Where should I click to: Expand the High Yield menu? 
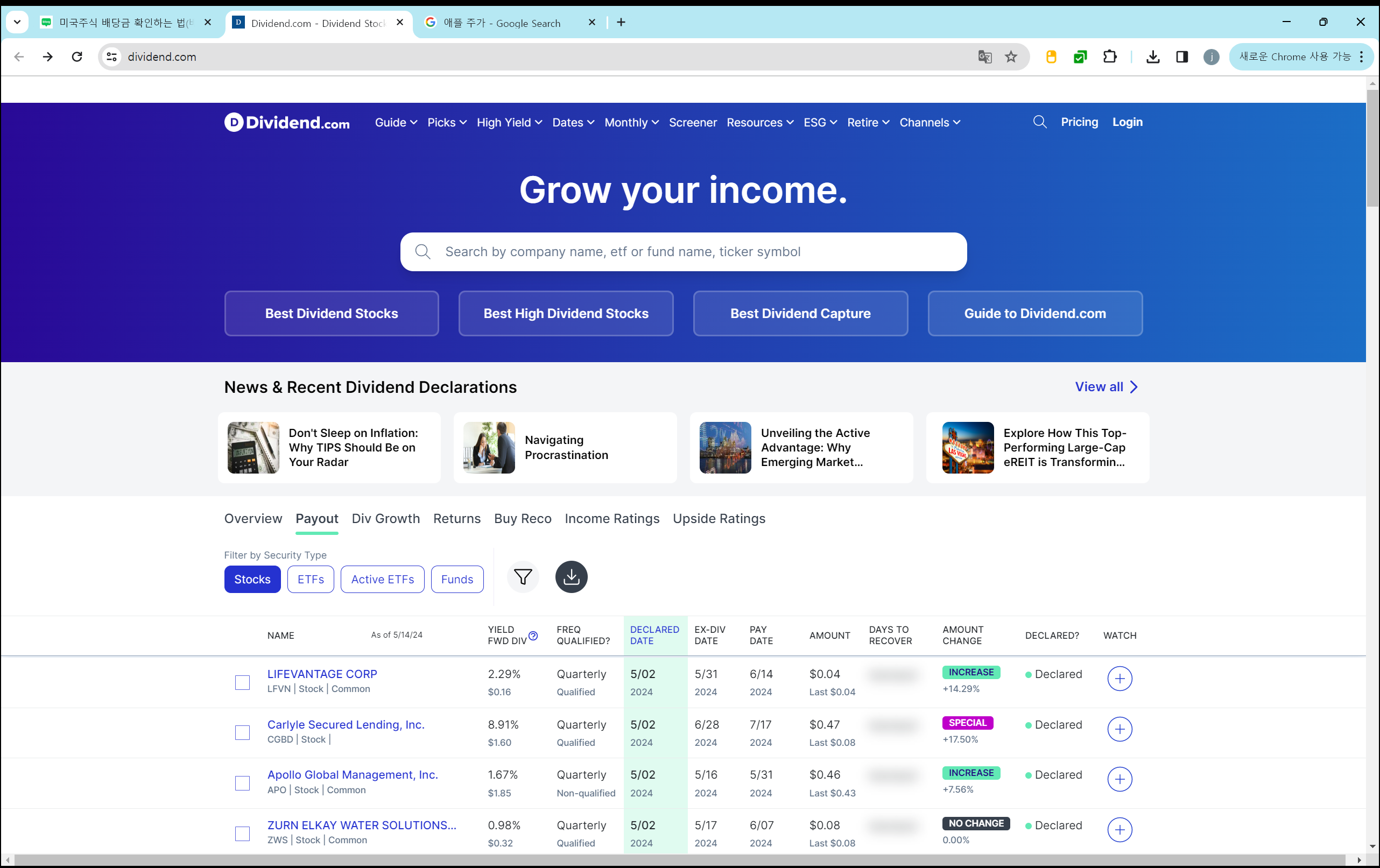(x=509, y=123)
